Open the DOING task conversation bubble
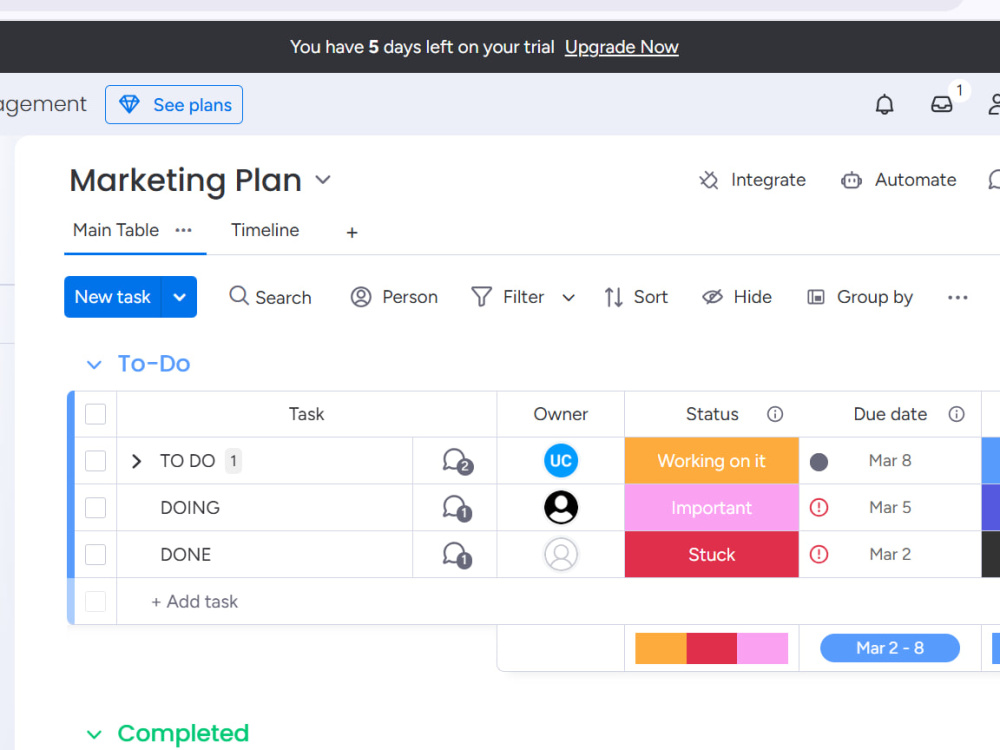This screenshot has height=750, width=1000. (457, 508)
